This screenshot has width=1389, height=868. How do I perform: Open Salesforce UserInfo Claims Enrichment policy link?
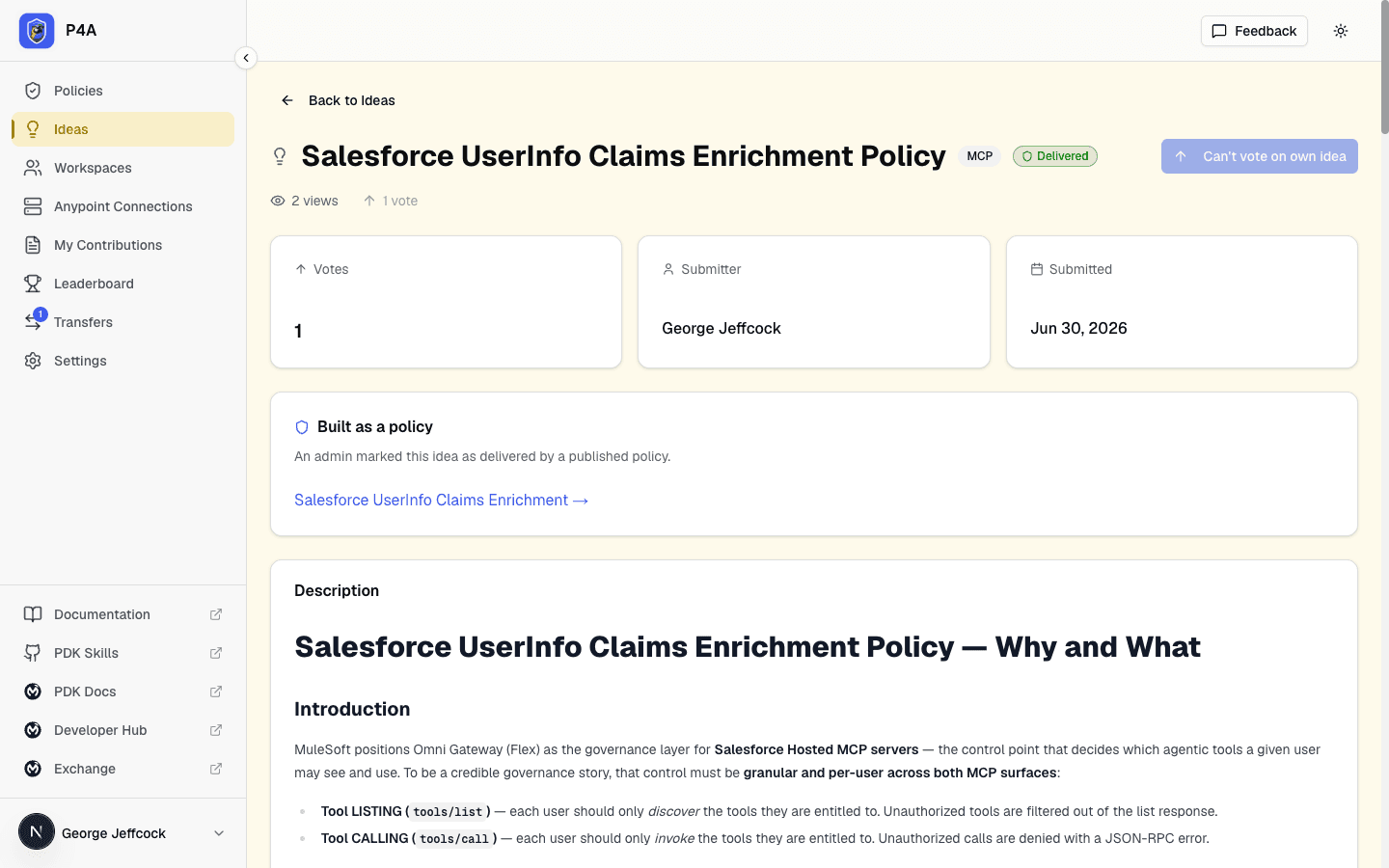pos(441,500)
